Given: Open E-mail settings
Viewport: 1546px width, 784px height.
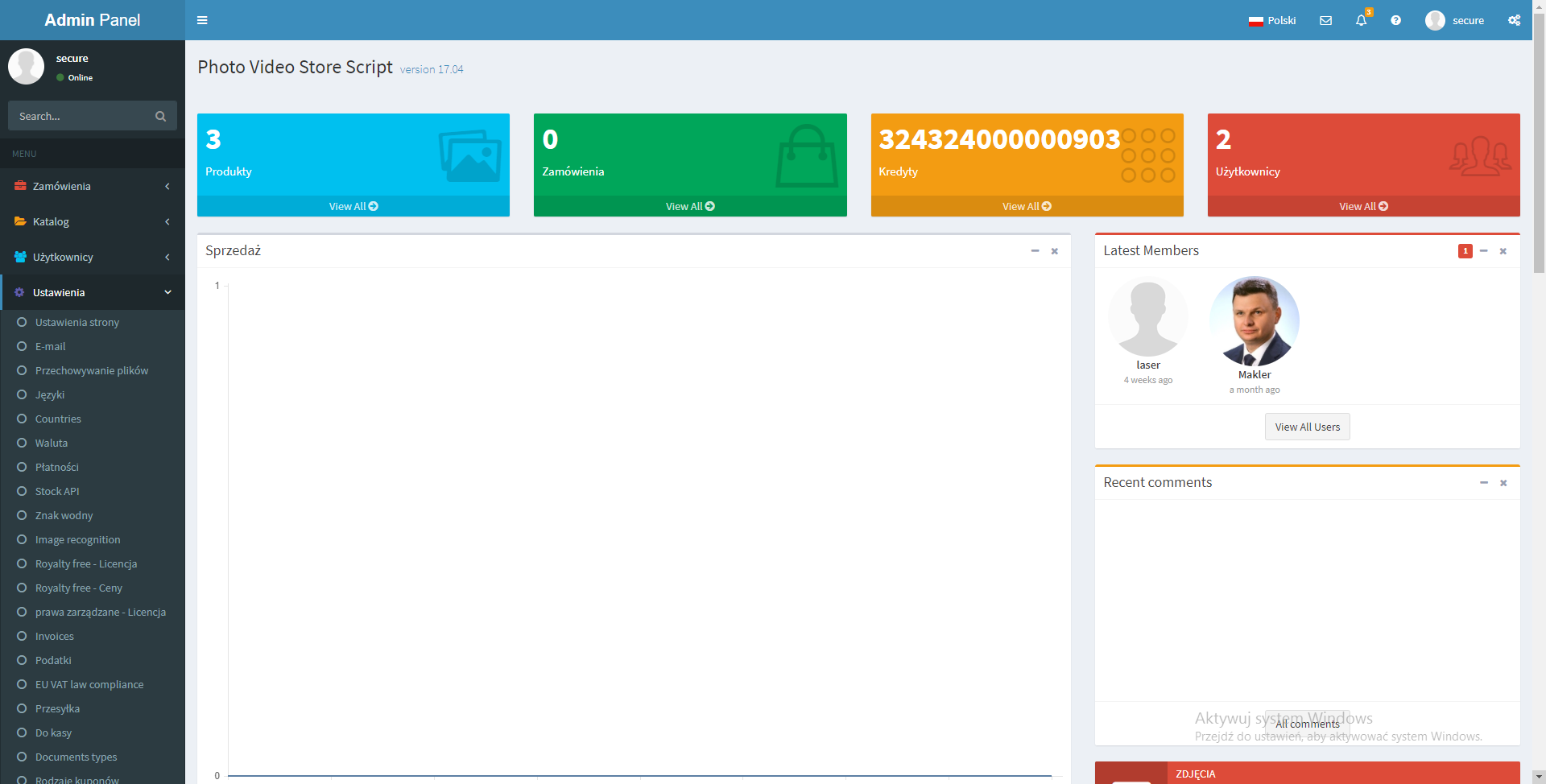Looking at the screenshot, I should coord(51,346).
